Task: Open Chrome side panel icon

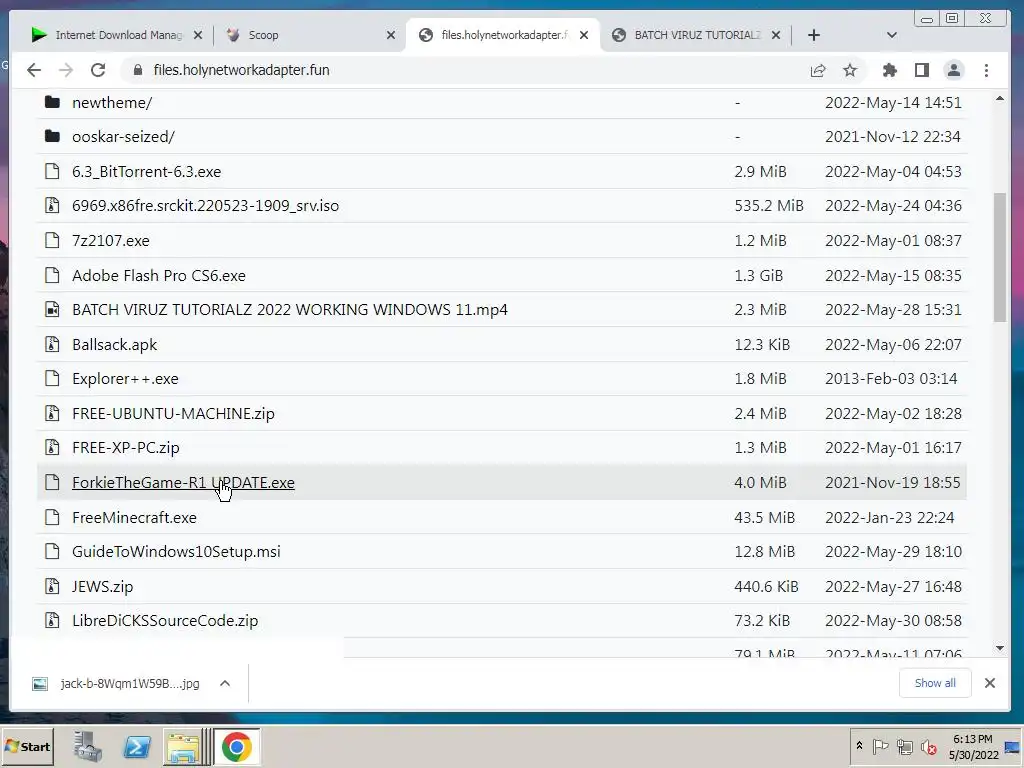Action: [921, 70]
